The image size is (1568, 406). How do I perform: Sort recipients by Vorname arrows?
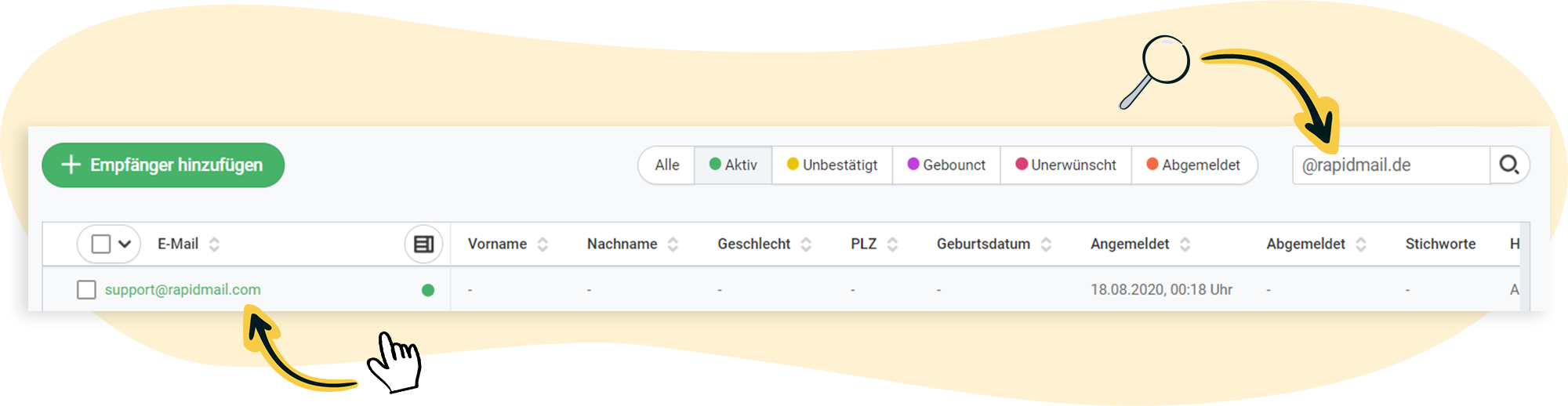point(543,245)
